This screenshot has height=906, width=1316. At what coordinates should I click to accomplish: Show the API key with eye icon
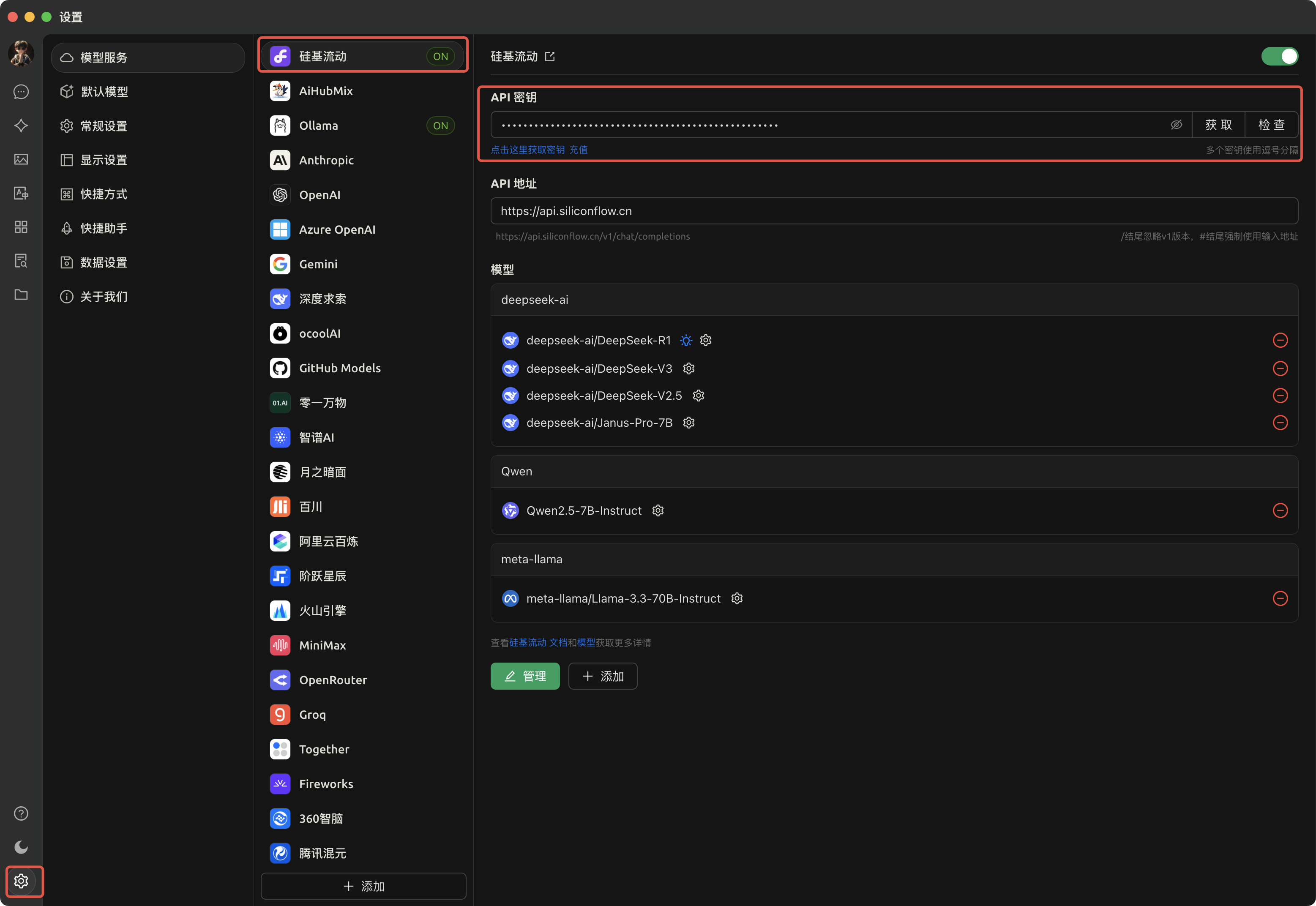(1176, 125)
